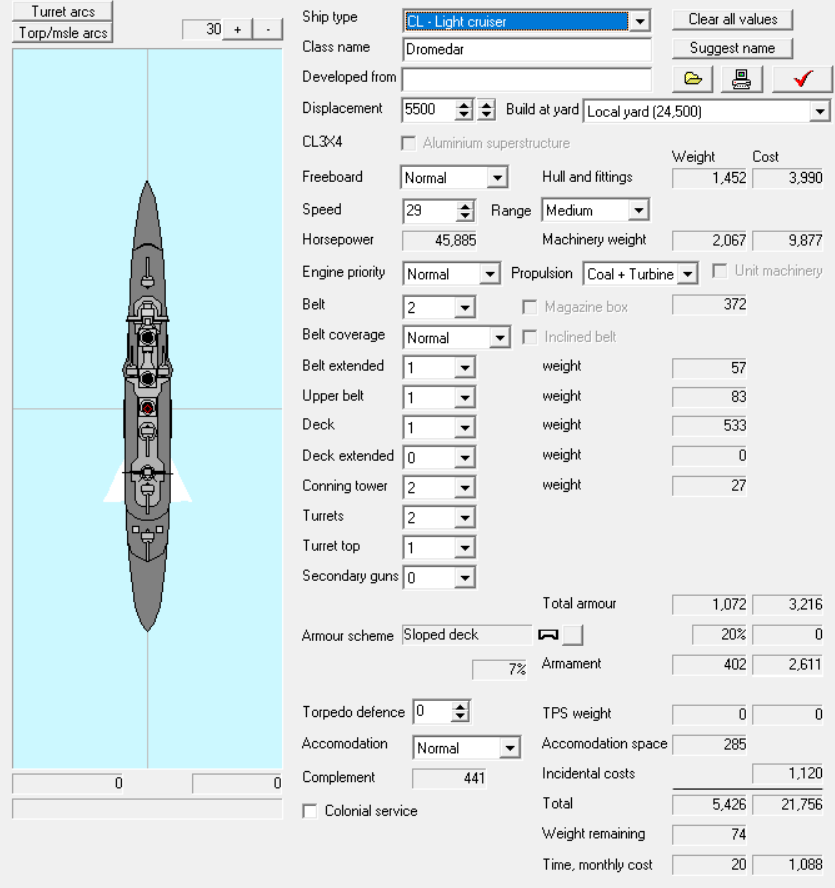The width and height of the screenshot is (835, 888).
Task: Click the Speed spinner arrows
Action: (x=464, y=211)
